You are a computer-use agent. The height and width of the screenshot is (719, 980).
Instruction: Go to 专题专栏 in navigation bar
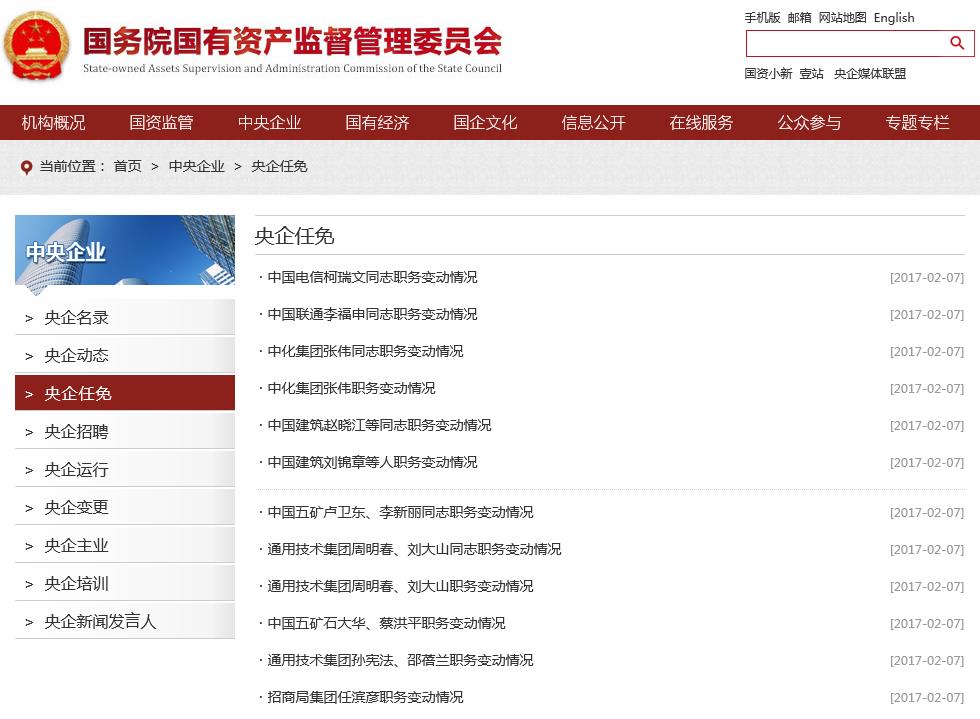click(917, 123)
